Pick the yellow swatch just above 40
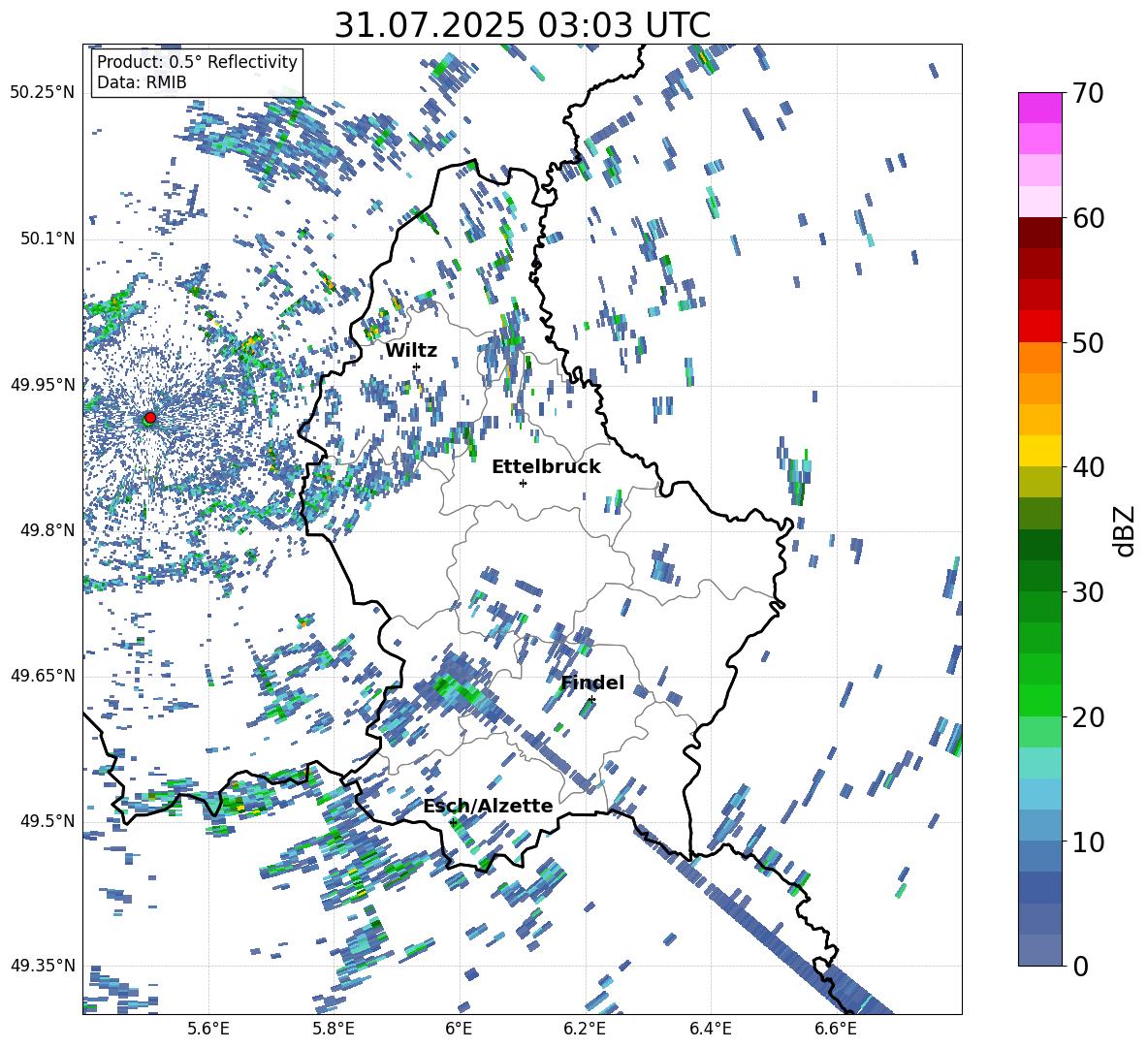Screen dimensions: 1148x1048 point(1039,451)
